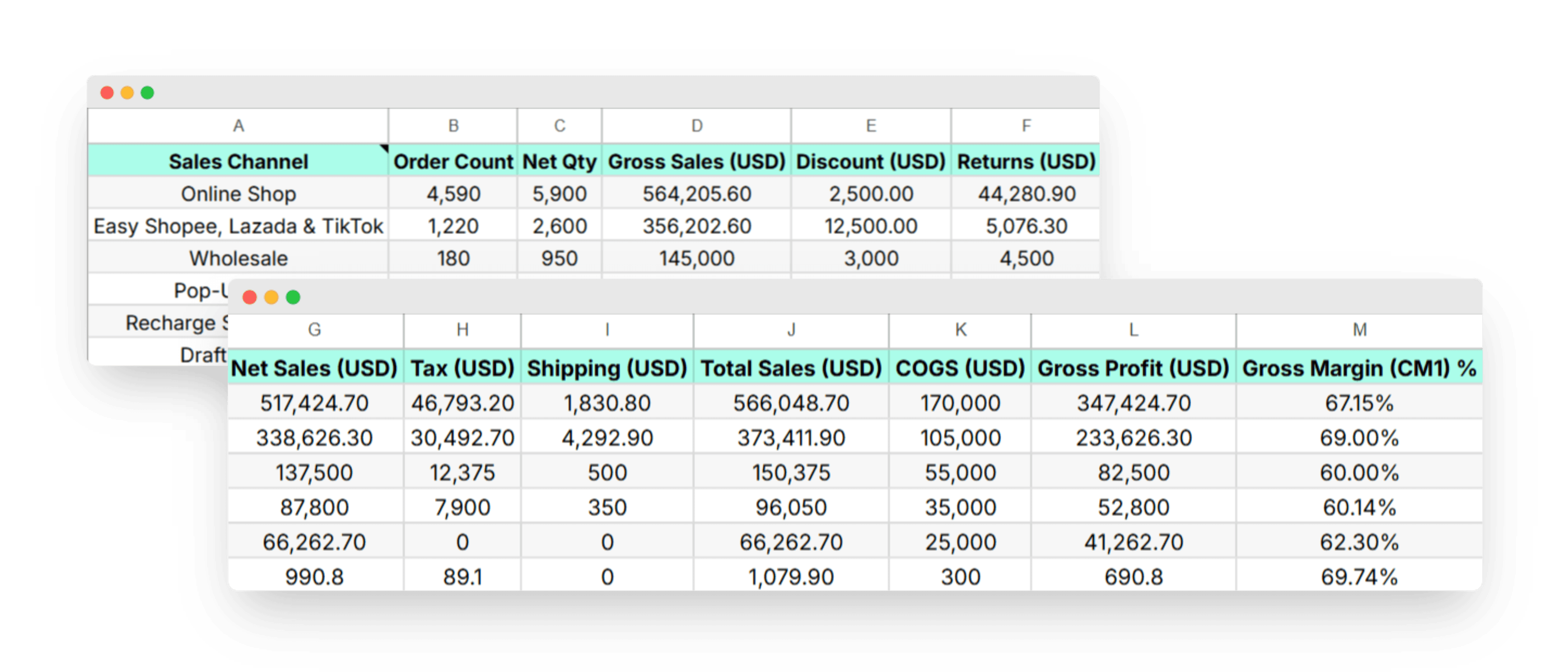Minimize the back window with yellow button

pos(127,93)
